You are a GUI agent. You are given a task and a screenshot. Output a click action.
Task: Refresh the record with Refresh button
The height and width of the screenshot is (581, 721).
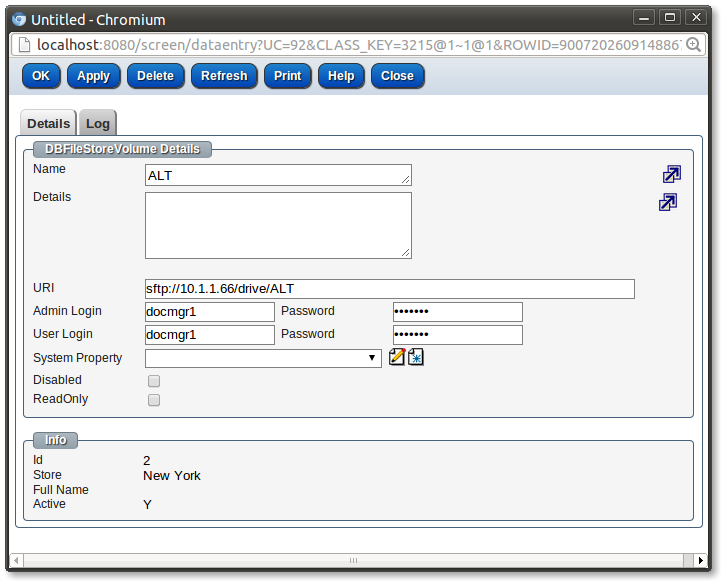(224, 76)
